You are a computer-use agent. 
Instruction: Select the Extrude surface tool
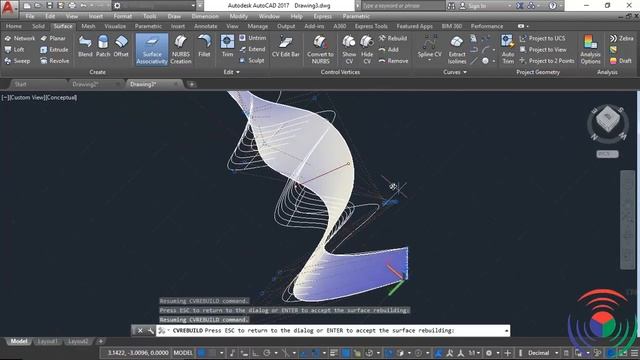54,49
